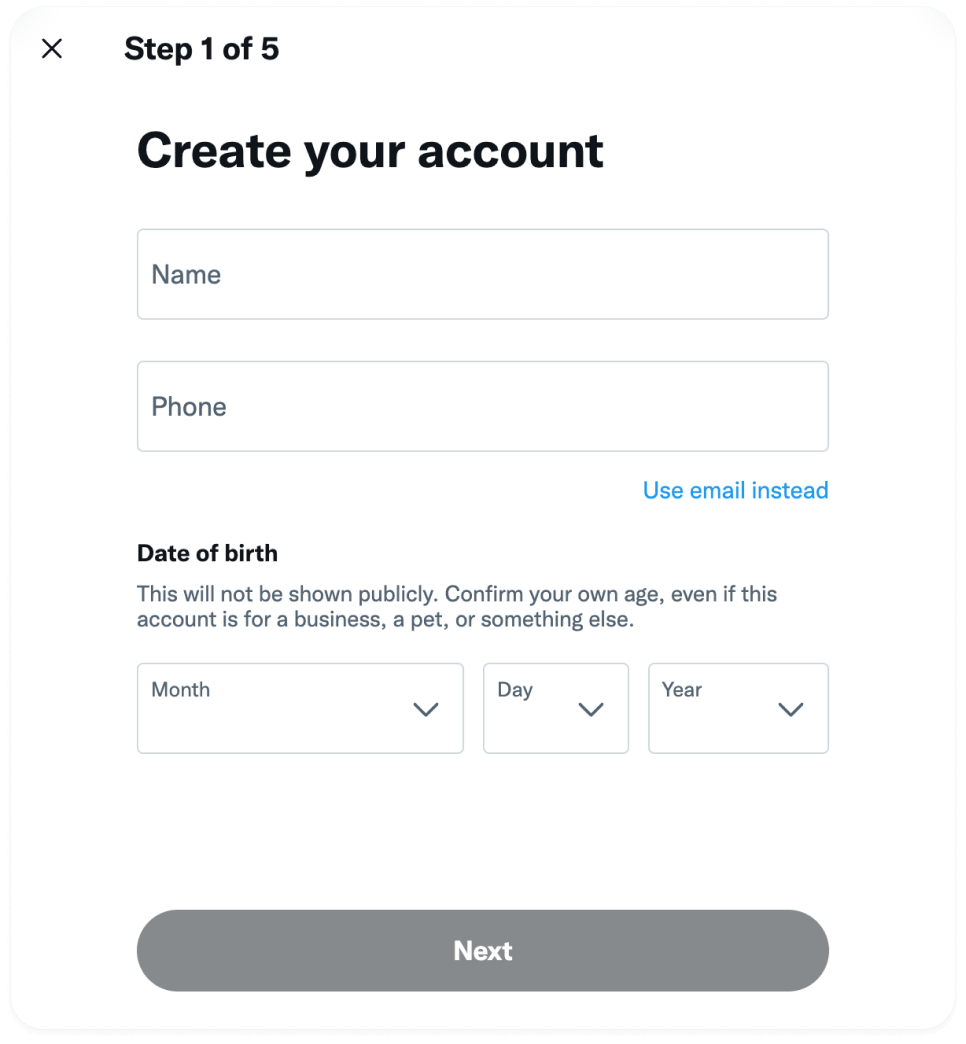The height and width of the screenshot is (1044, 966).
Task: Switch to using email instead
Action: 735,490
